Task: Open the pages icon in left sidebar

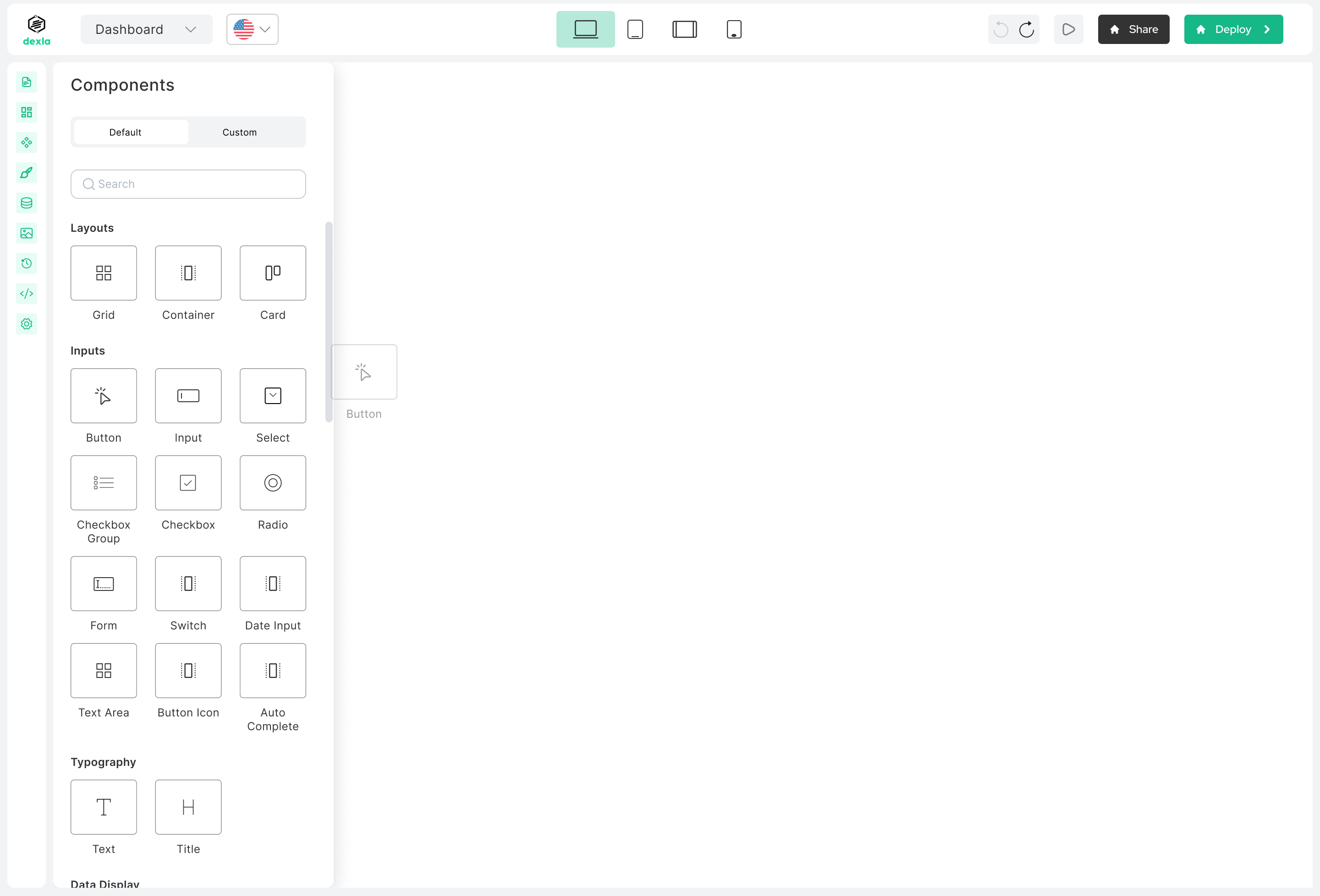Action: 27,82
